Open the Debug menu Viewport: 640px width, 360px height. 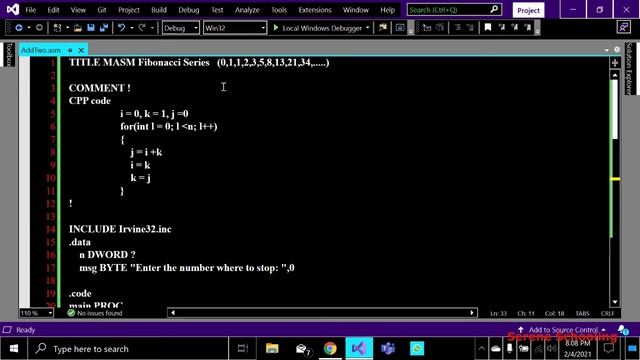189,10
